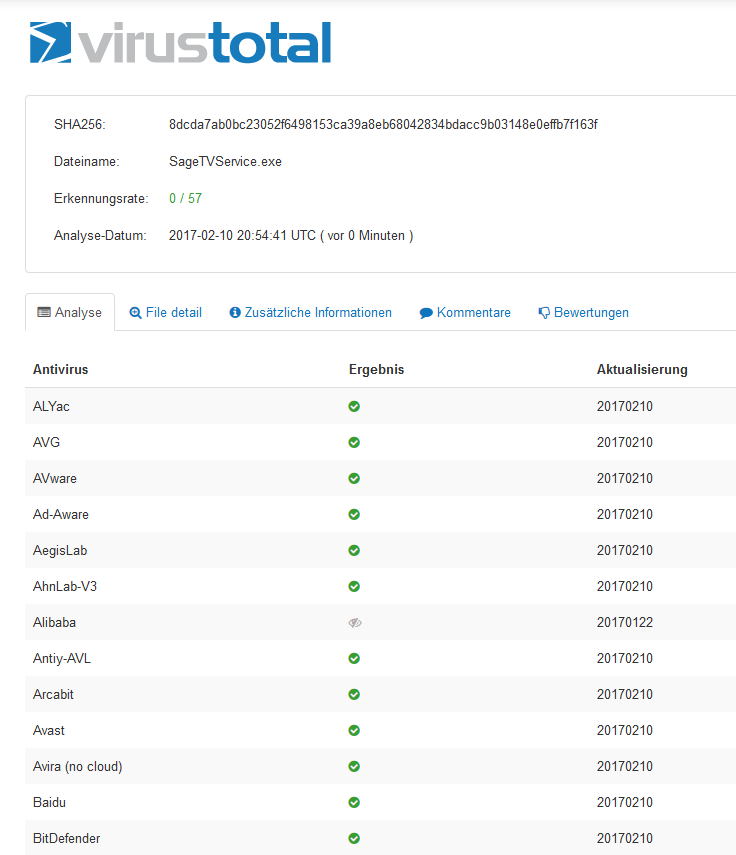Select the SHA256 hash value
This screenshot has height=855, width=736.
383,124
